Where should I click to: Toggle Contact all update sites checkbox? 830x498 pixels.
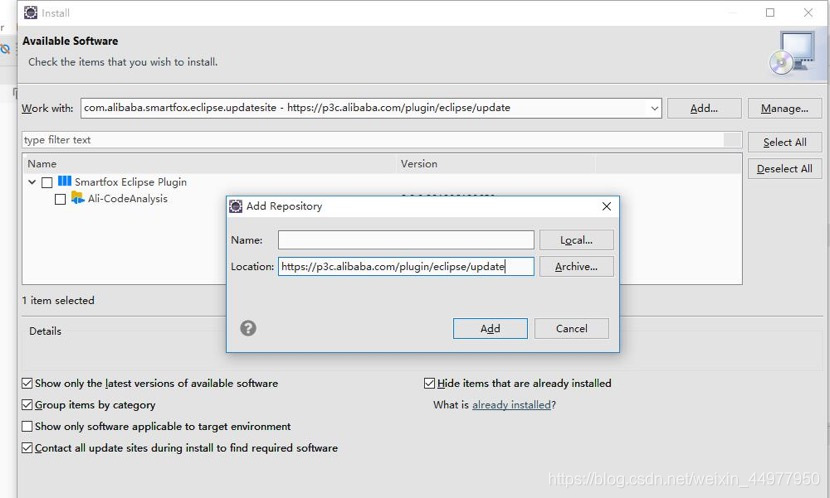[27, 448]
